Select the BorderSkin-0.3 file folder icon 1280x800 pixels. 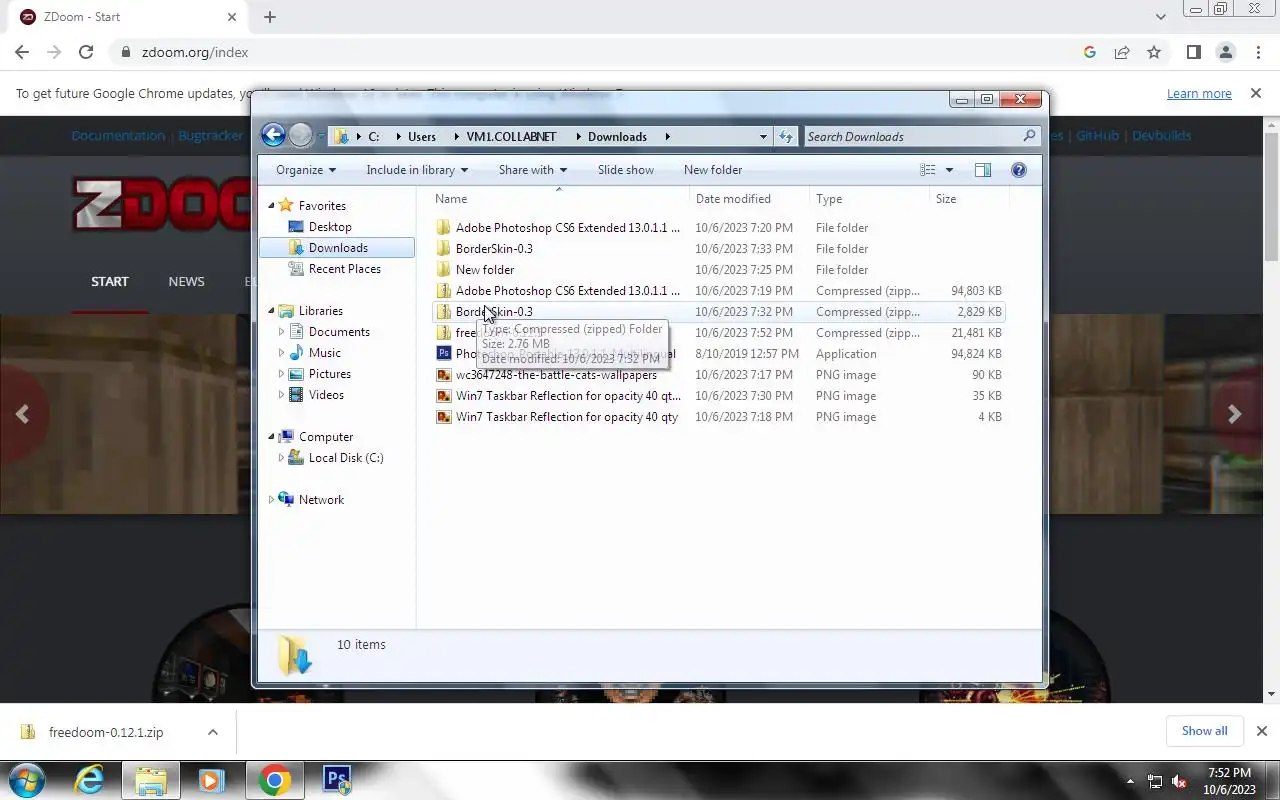pos(444,249)
